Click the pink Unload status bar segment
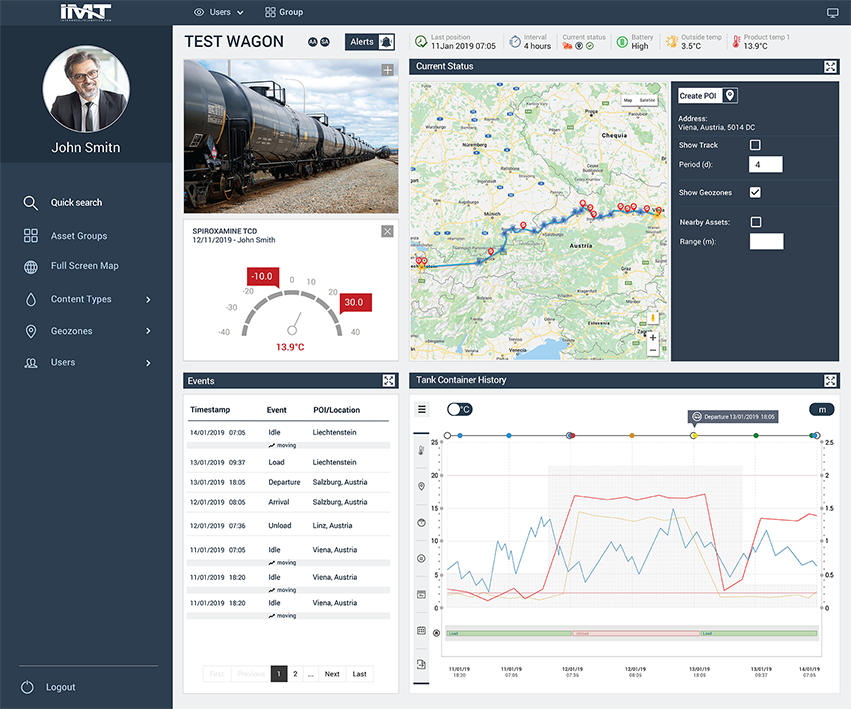Viewport: 851px width, 709px height. pyautogui.click(x=636, y=634)
